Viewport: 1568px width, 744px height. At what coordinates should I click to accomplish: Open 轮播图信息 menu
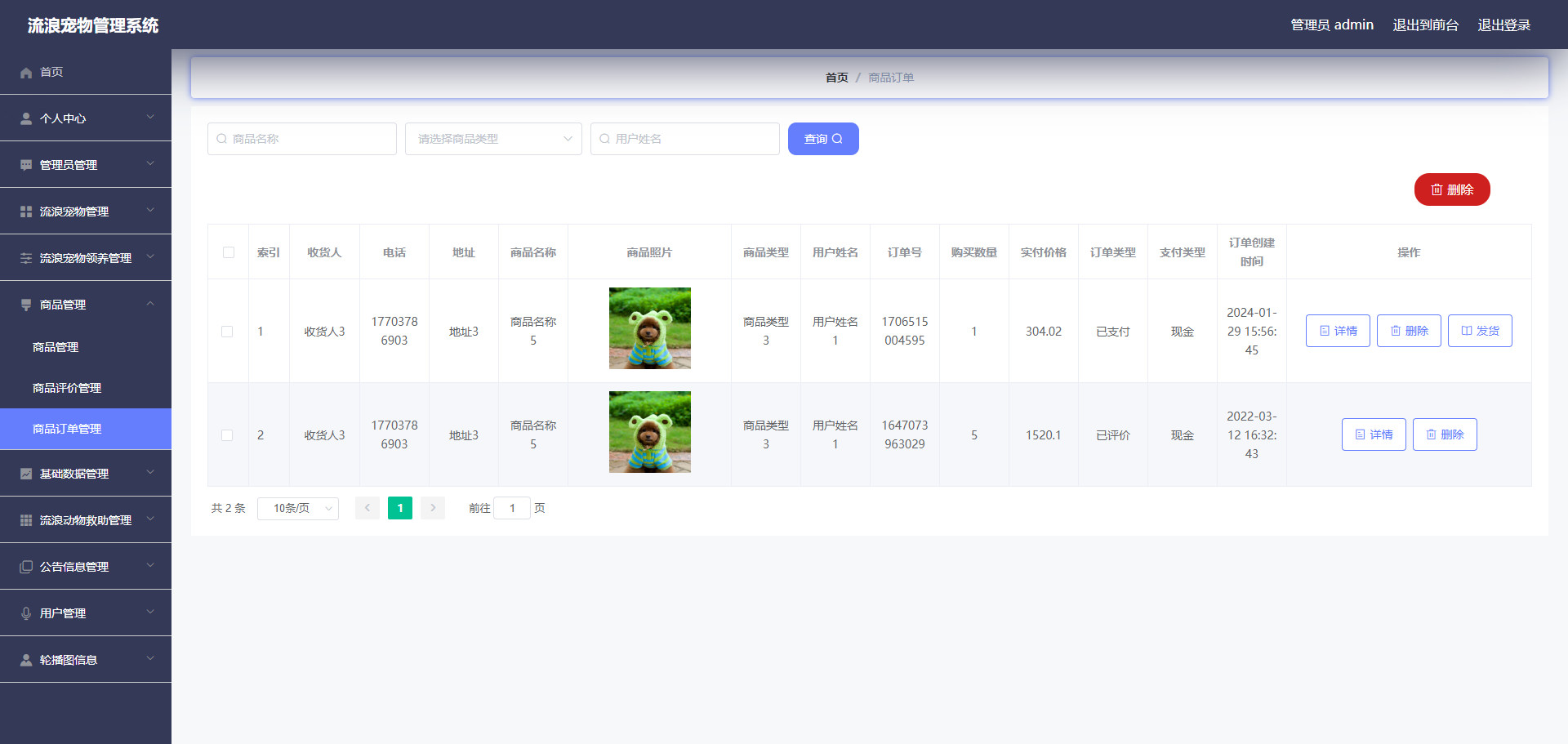[x=86, y=660]
